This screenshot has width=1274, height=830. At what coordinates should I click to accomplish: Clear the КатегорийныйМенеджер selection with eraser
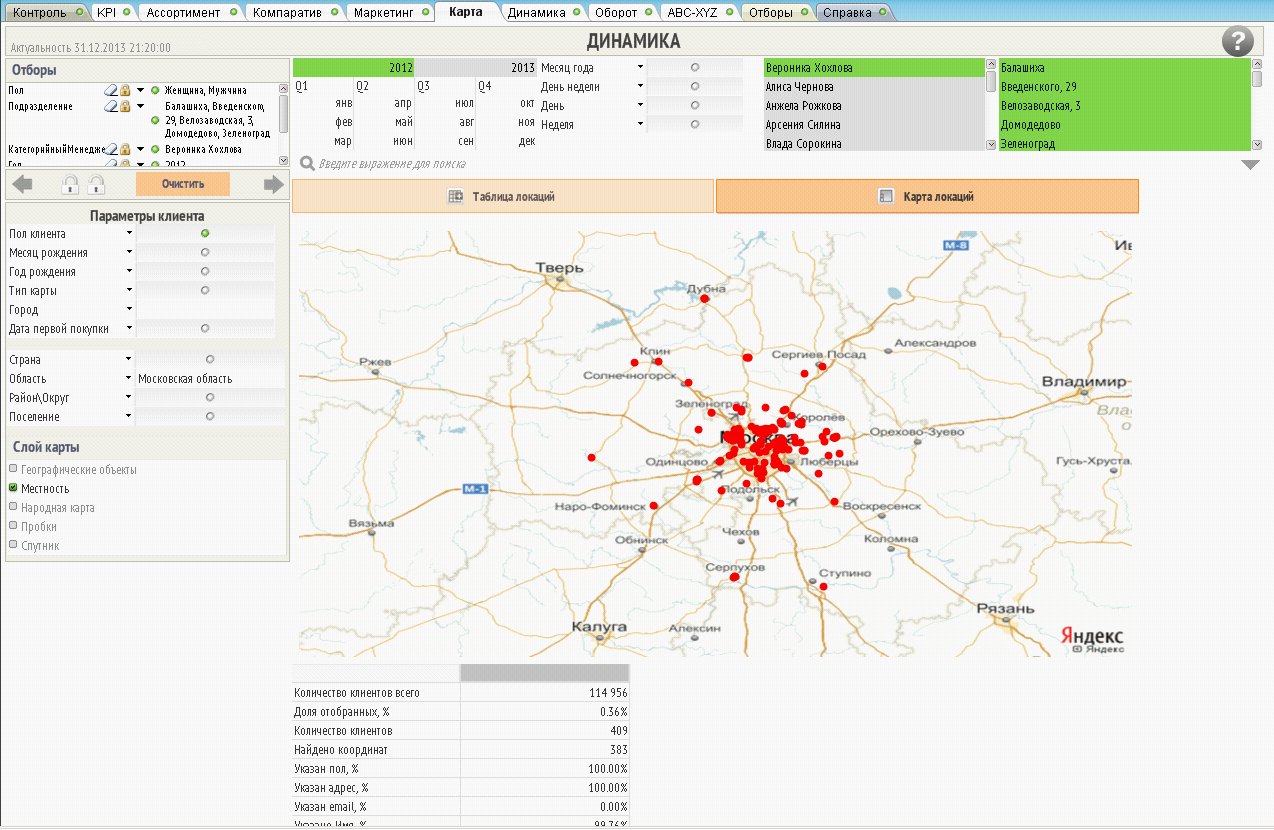pyautogui.click(x=112, y=149)
